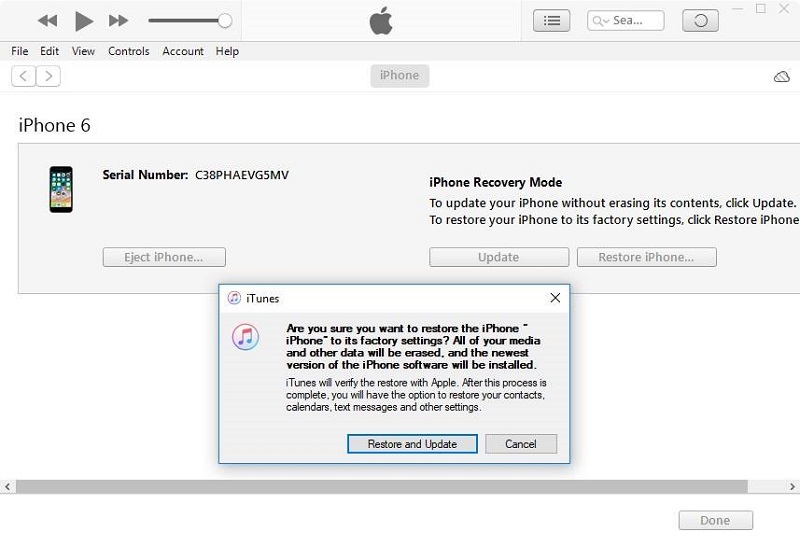Open the search magnifier dropdown
This screenshot has height=546, width=800.
tap(601, 21)
